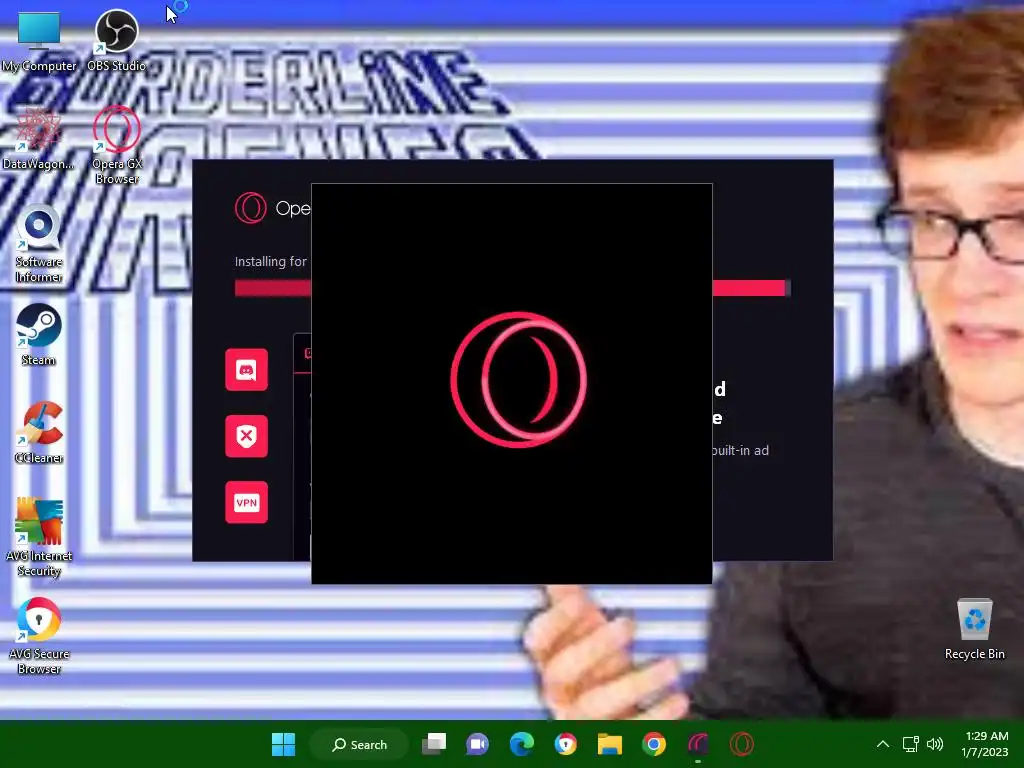Launch Microsoft Edge from taskbar
1024x768 pixels.
521,744
